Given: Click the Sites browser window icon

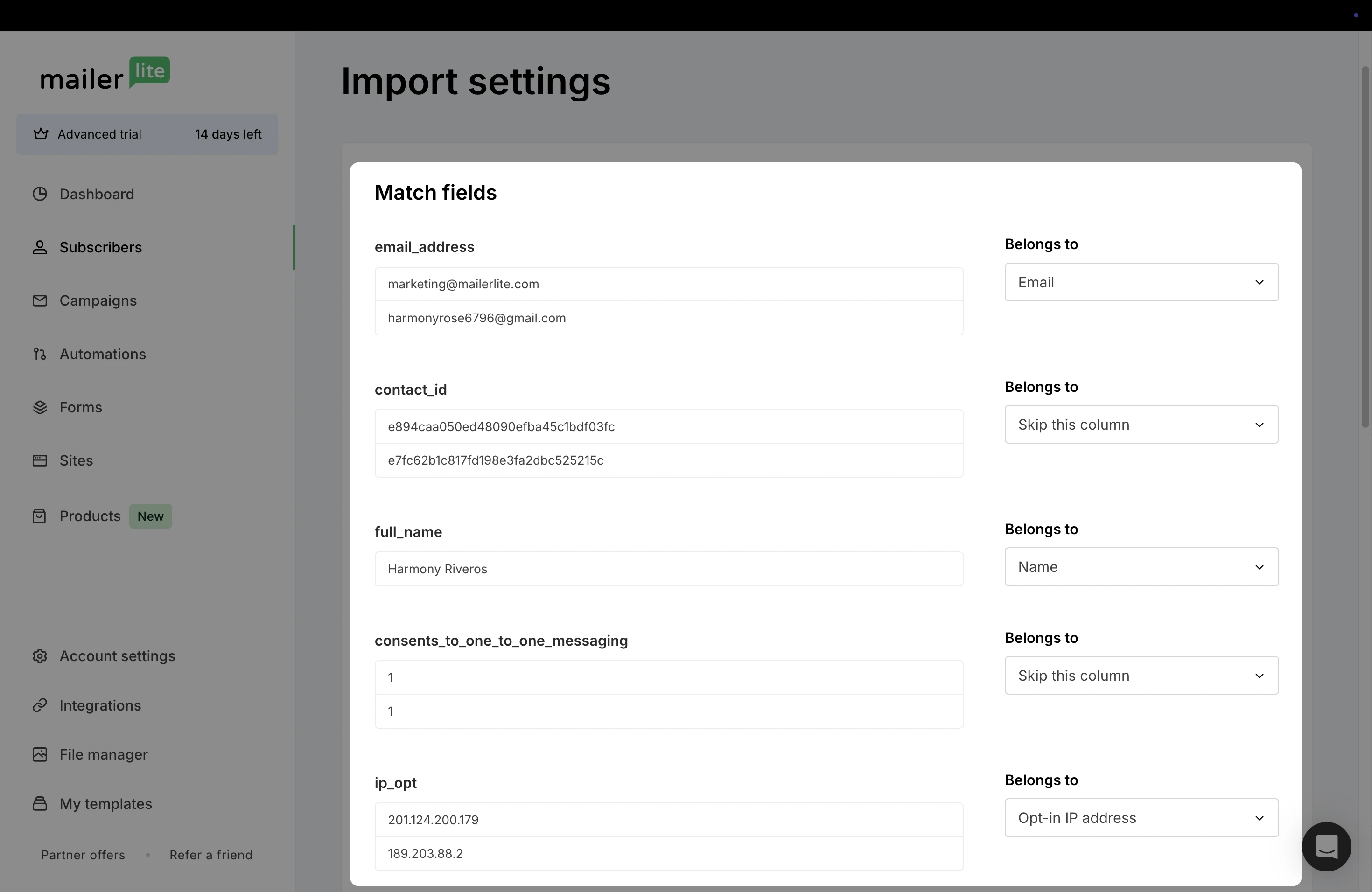Looking at the screenshot, I should [39, 460].
